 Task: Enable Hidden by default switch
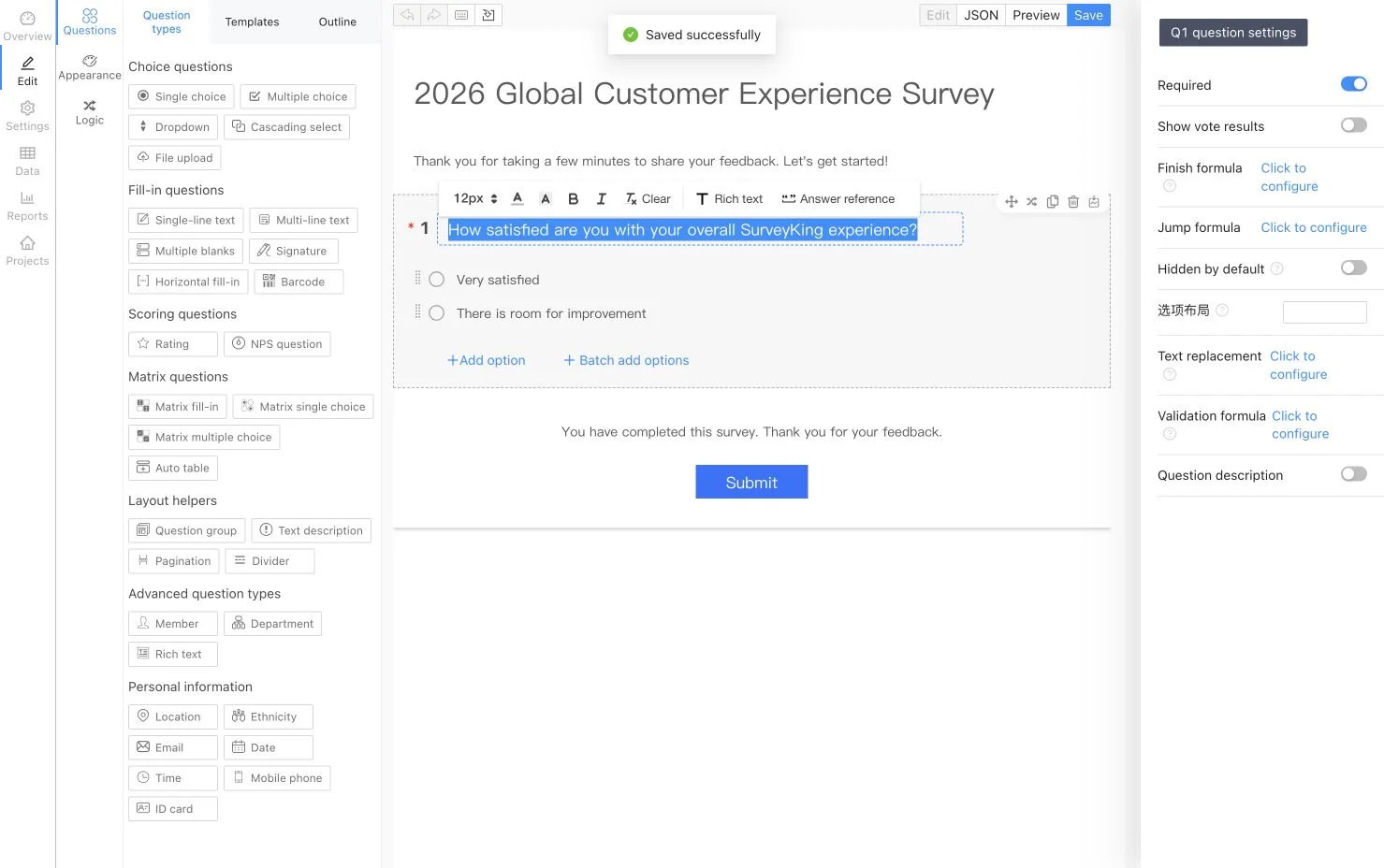[x=1353, y=268]
